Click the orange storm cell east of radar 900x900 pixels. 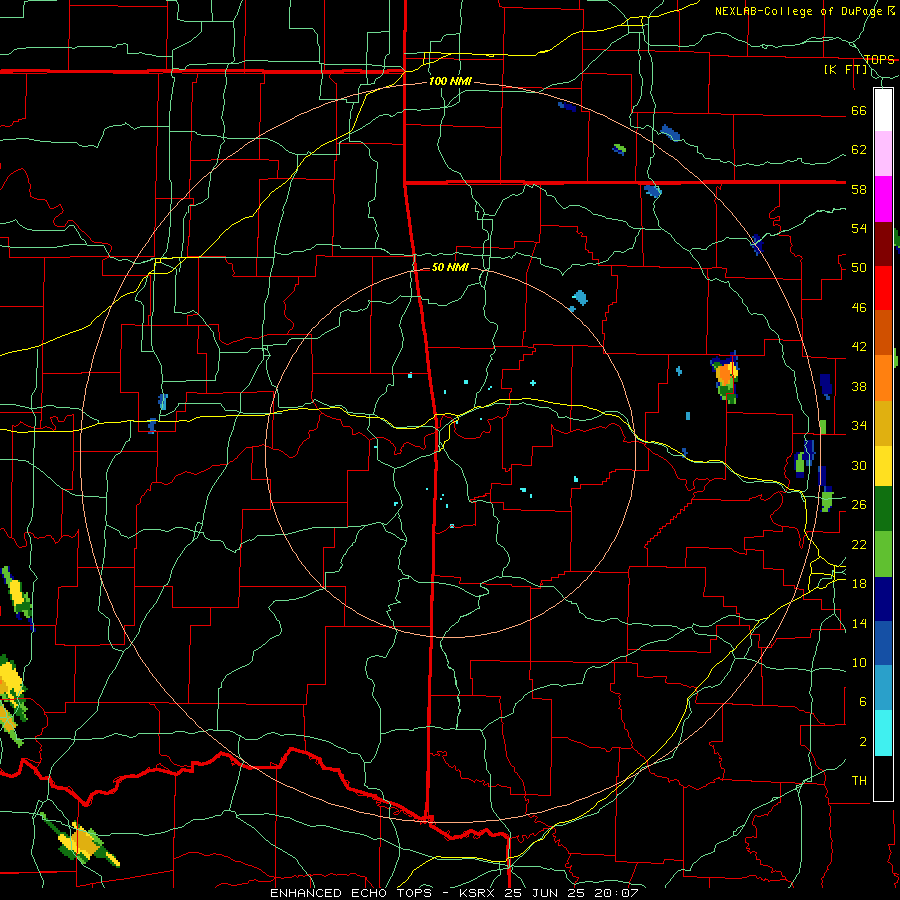[726, 375]
